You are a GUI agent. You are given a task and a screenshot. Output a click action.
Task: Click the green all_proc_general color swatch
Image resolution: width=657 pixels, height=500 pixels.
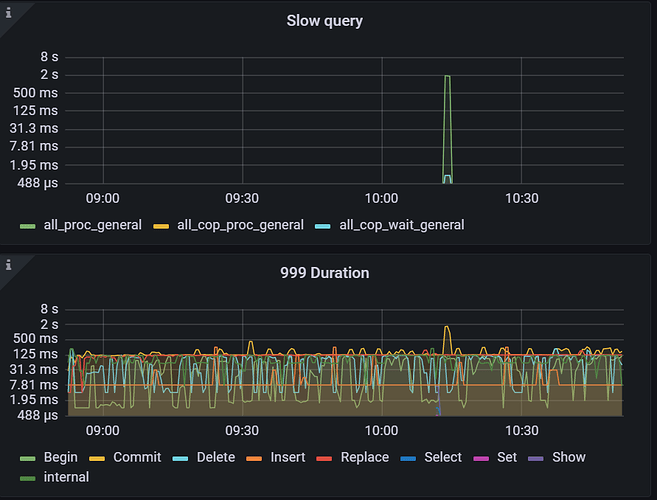pyautogui.click(x=28, y=226)
